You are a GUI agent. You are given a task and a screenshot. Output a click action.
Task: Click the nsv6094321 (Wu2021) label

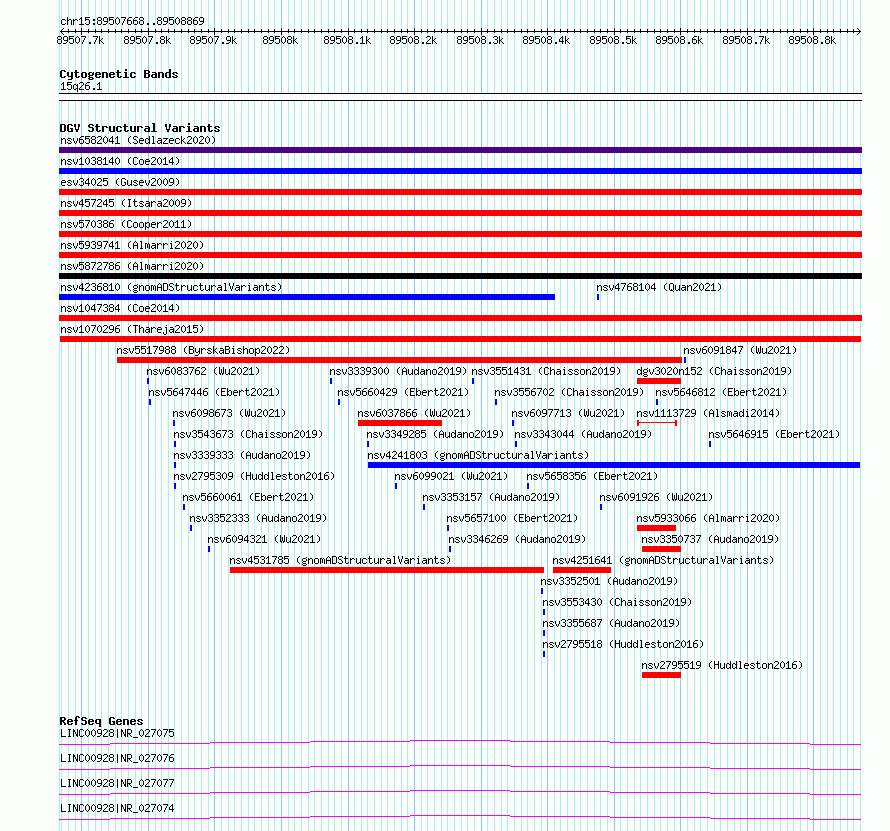(x=264, y=539)
